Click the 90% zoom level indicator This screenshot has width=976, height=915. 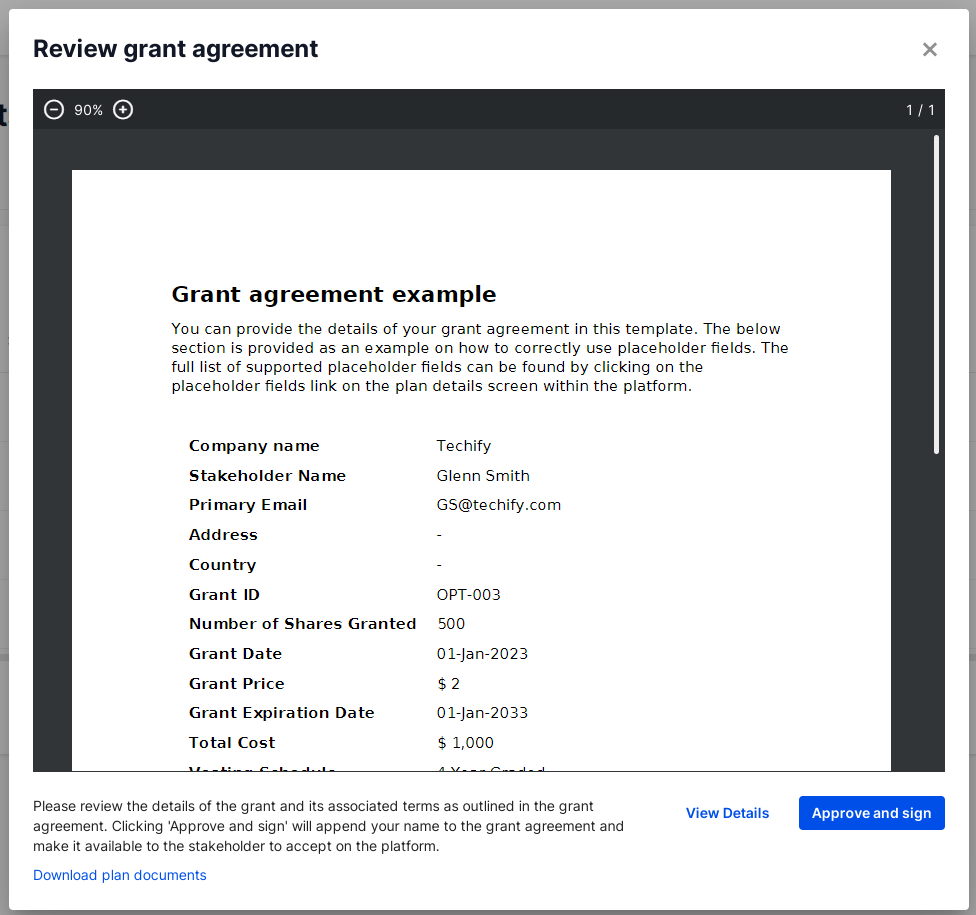click(x=88, y=110)
